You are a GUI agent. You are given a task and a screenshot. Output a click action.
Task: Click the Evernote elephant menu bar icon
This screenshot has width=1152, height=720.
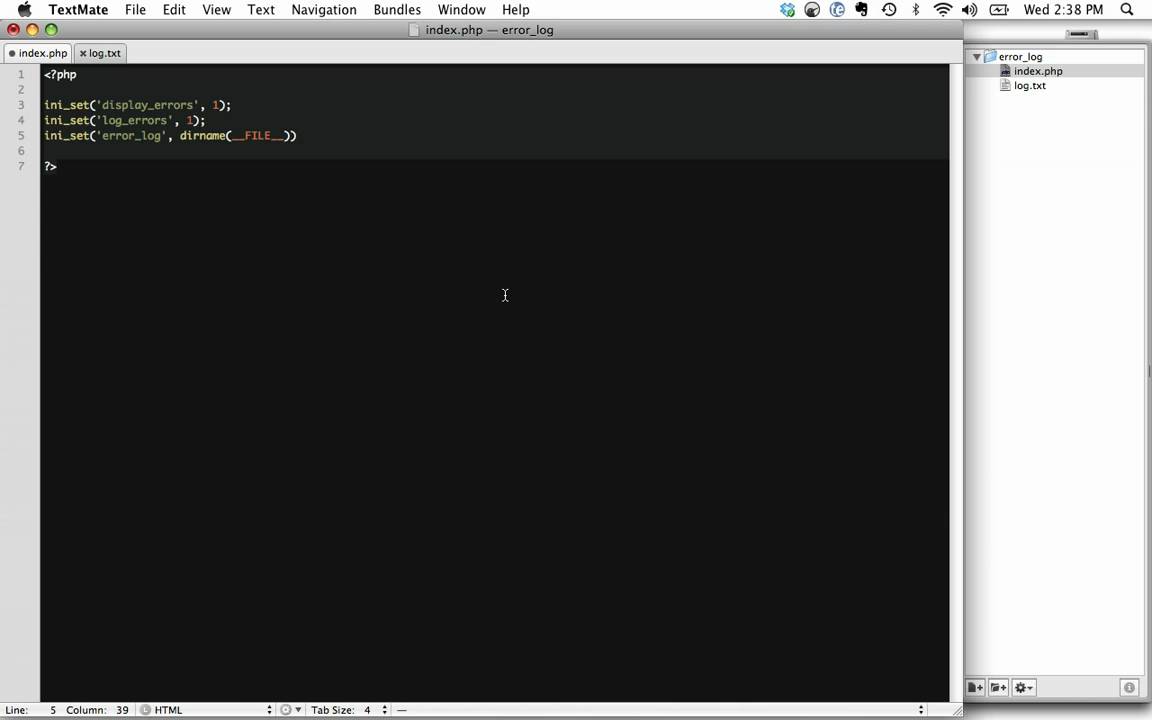862,10
